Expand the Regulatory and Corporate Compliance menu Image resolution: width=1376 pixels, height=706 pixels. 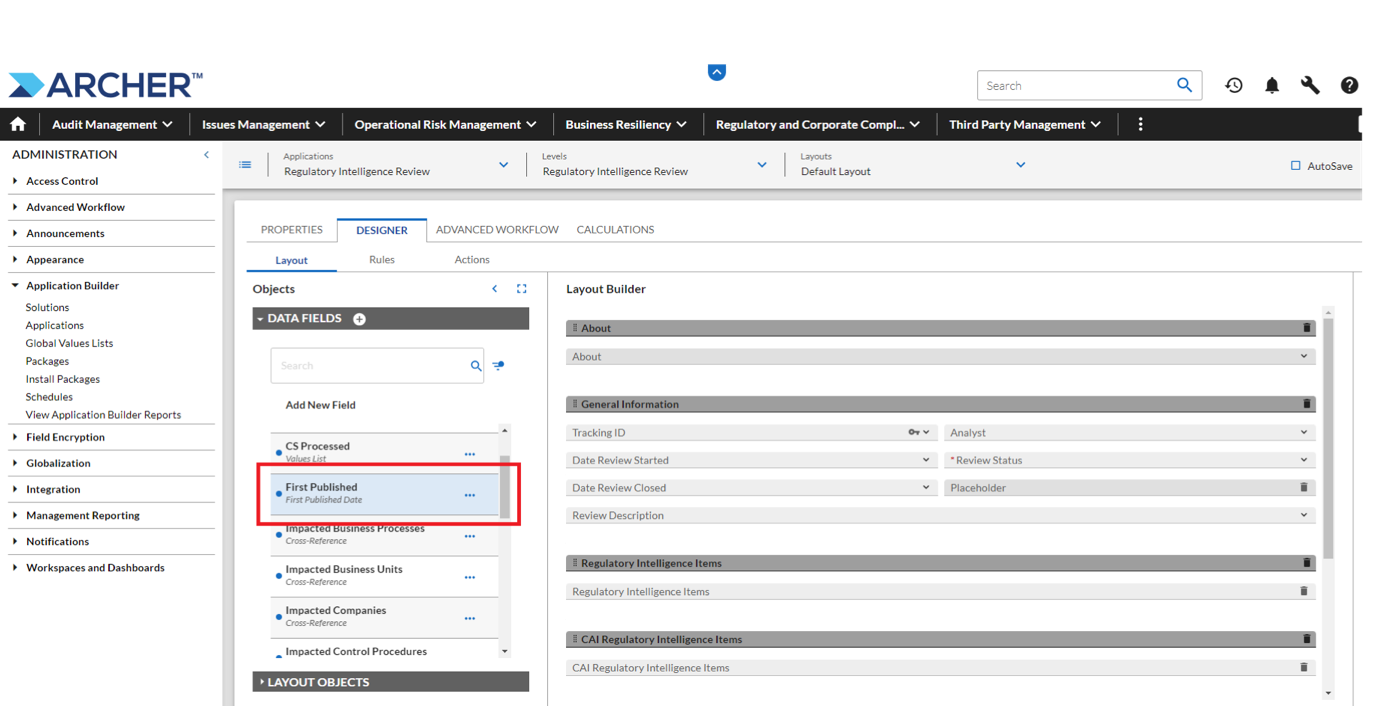coord(818,124)
